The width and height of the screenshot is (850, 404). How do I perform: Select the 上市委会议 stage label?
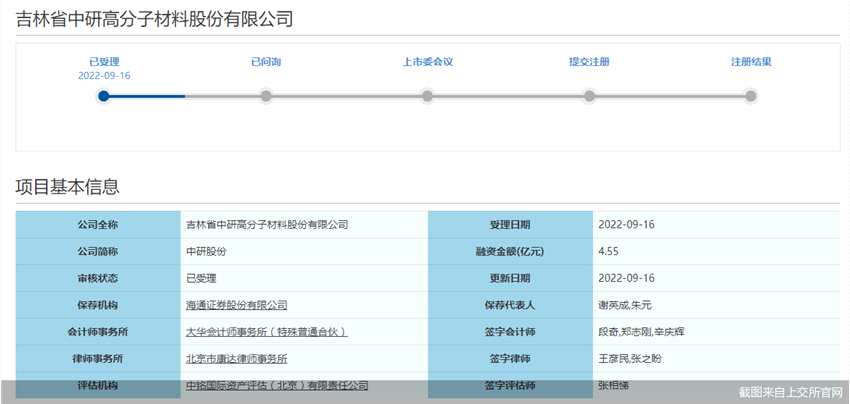pyautogui.click(x=427, y=62)
